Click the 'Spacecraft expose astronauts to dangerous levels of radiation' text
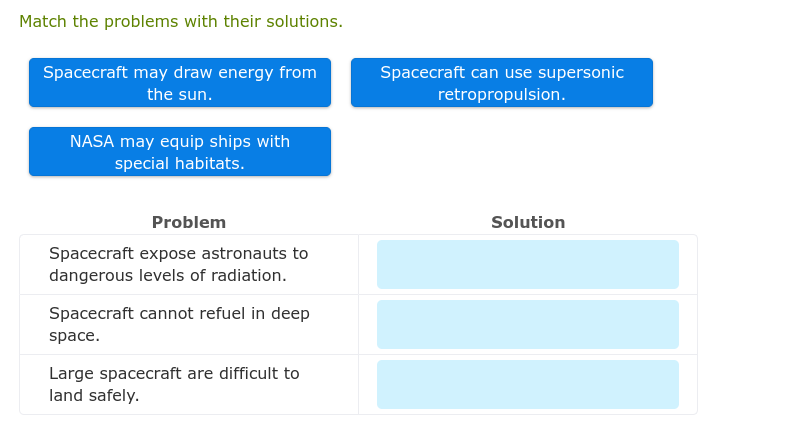788x422 pixels. point(179,264)
